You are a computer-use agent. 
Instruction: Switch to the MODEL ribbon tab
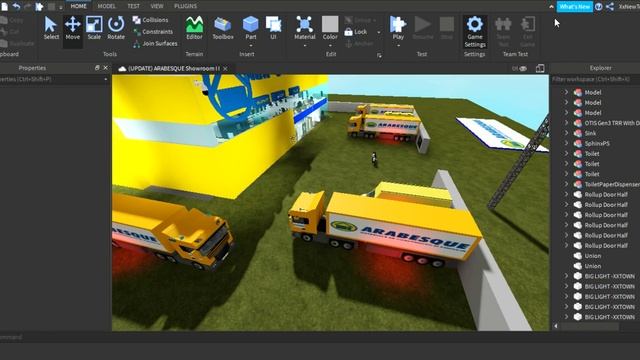107,6
